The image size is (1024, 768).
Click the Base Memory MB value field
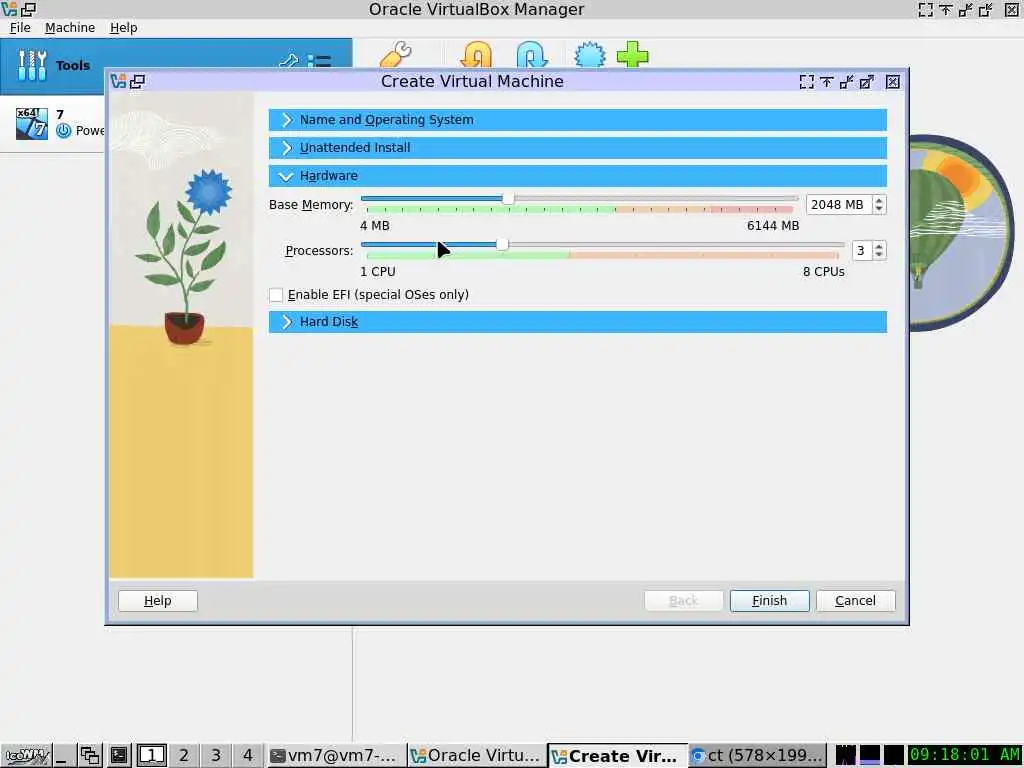click(839, 205)
